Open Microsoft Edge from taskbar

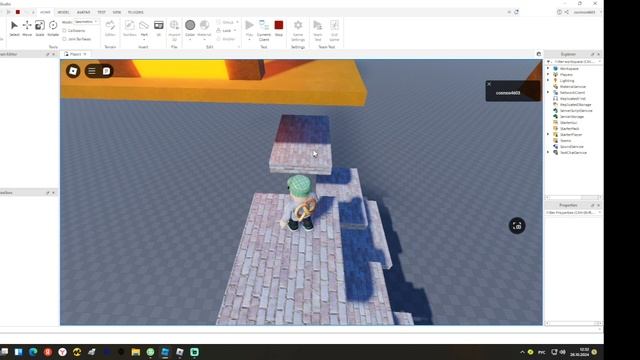tap(33, 352)
